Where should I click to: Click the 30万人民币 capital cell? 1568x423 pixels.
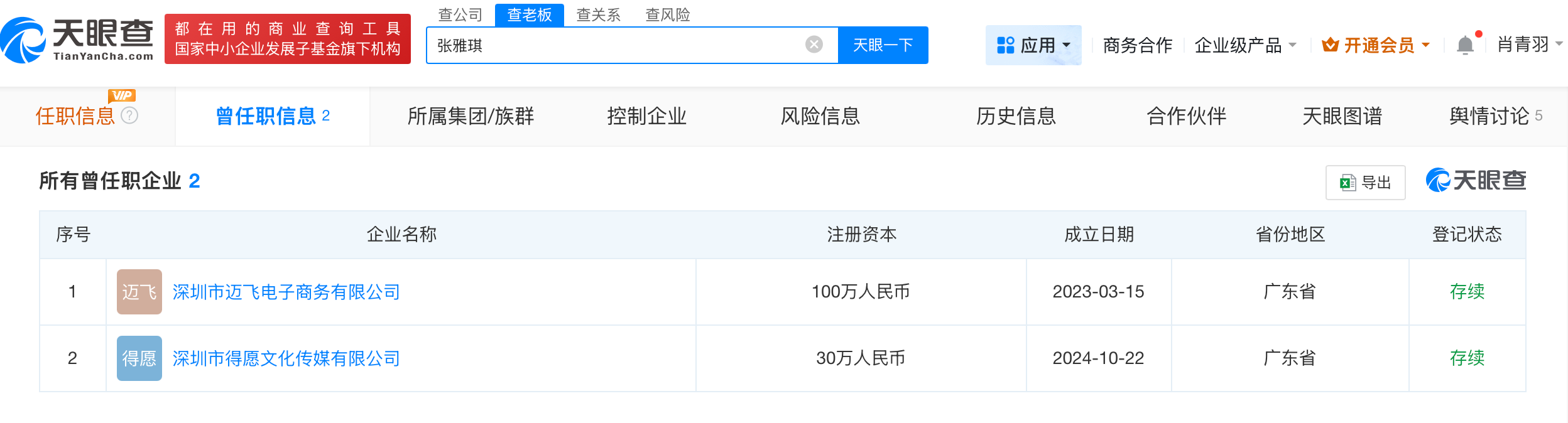pyautogui.click(x=861, y=358)
